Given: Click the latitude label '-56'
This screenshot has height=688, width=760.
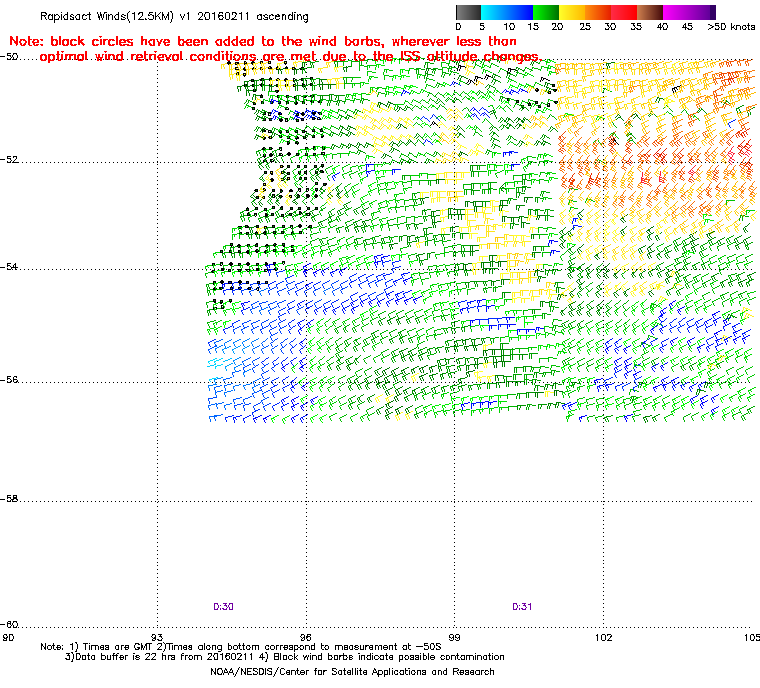Looking at the screenshot, I should click(9, 380).
